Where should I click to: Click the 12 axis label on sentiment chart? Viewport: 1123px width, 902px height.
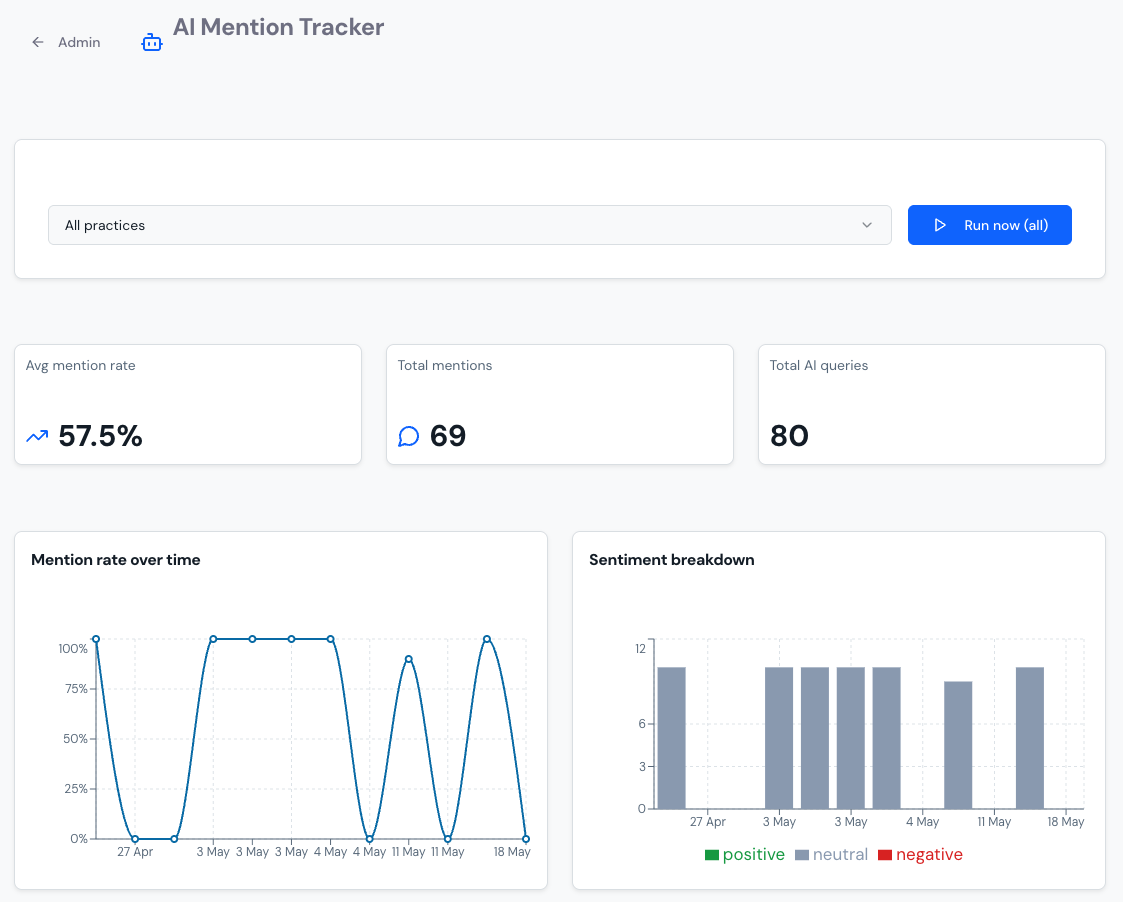(x=640, y=648)
